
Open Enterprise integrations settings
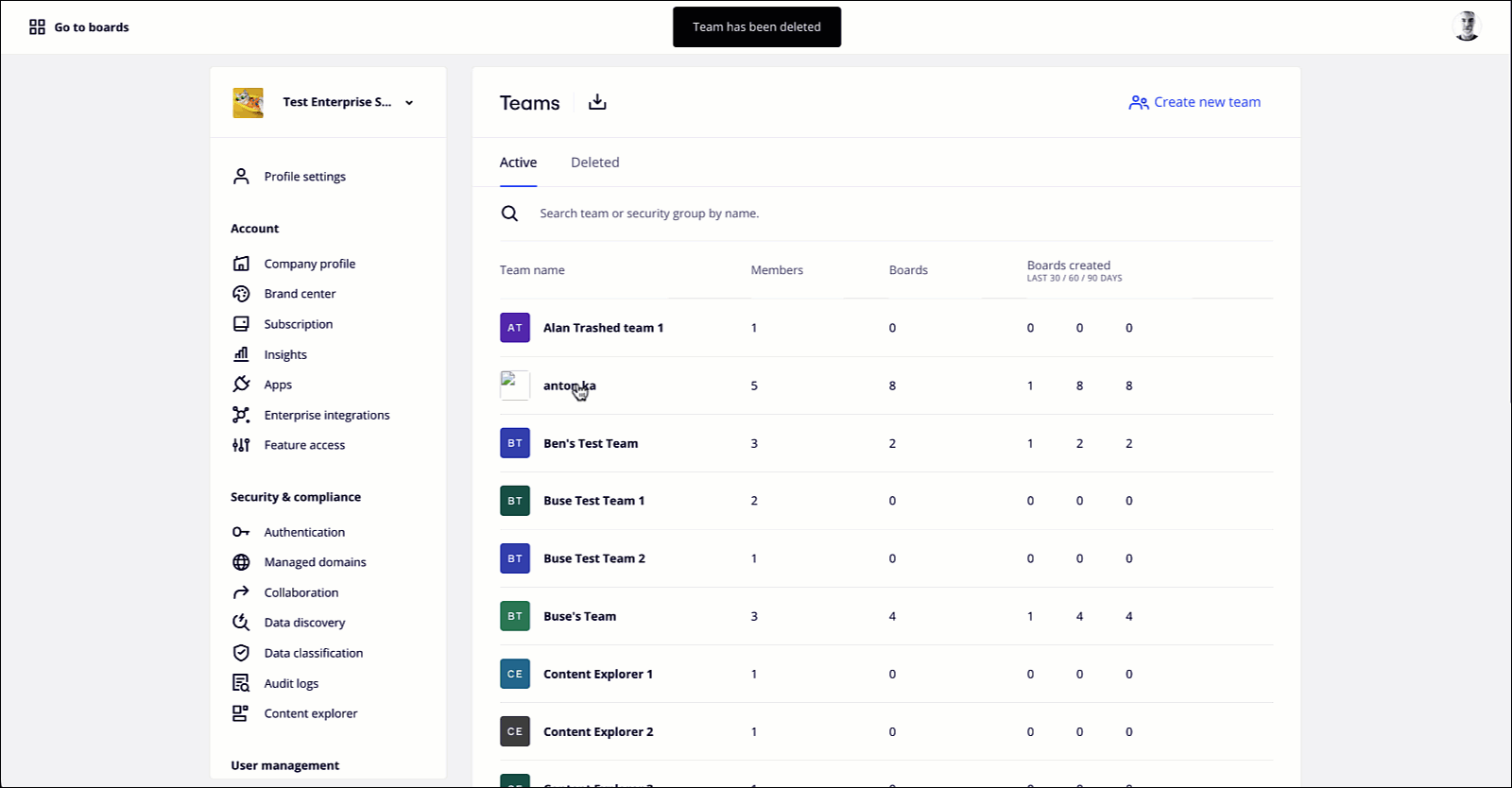tap(327, 415)
